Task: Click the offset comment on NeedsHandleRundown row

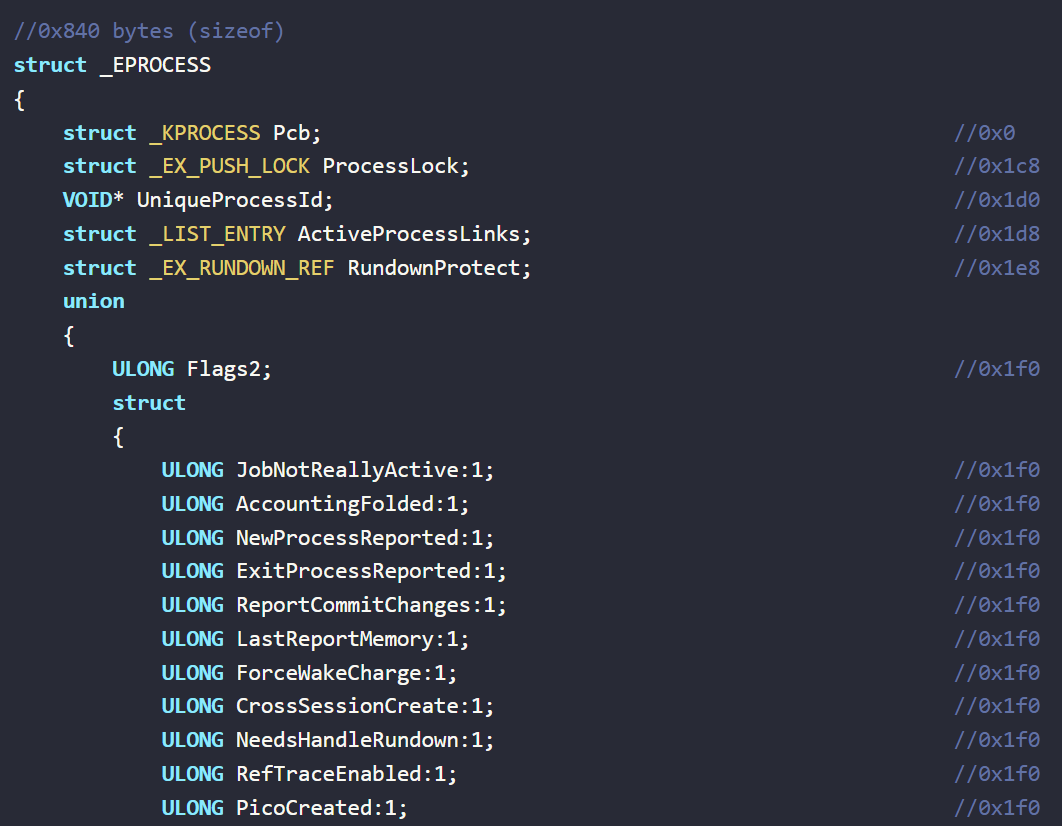Action: tap(997, 740)
